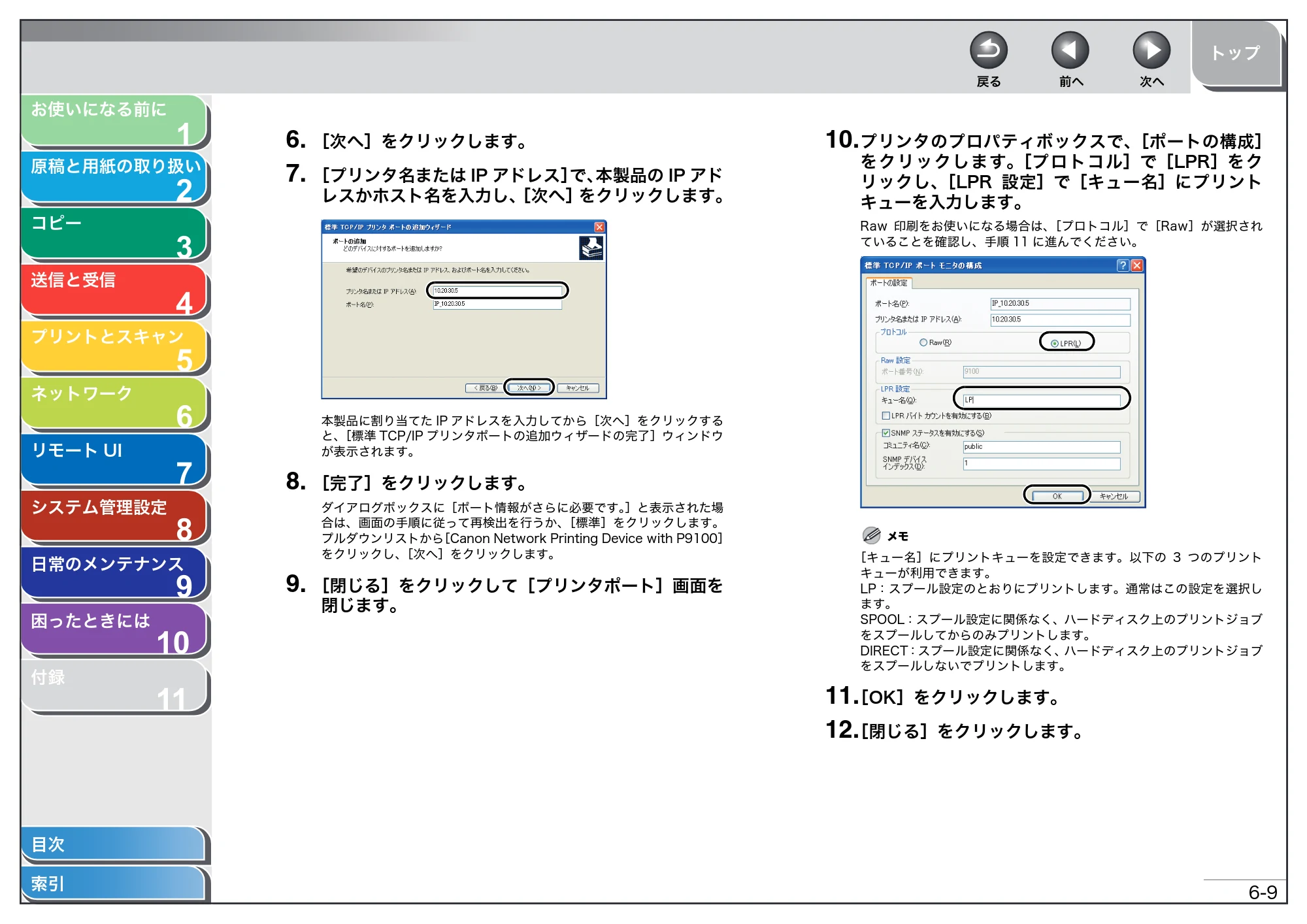Viewport: 1307px width, 924px height.
Task: Open chapter 7 リモート UI
Action: (114, 461)
